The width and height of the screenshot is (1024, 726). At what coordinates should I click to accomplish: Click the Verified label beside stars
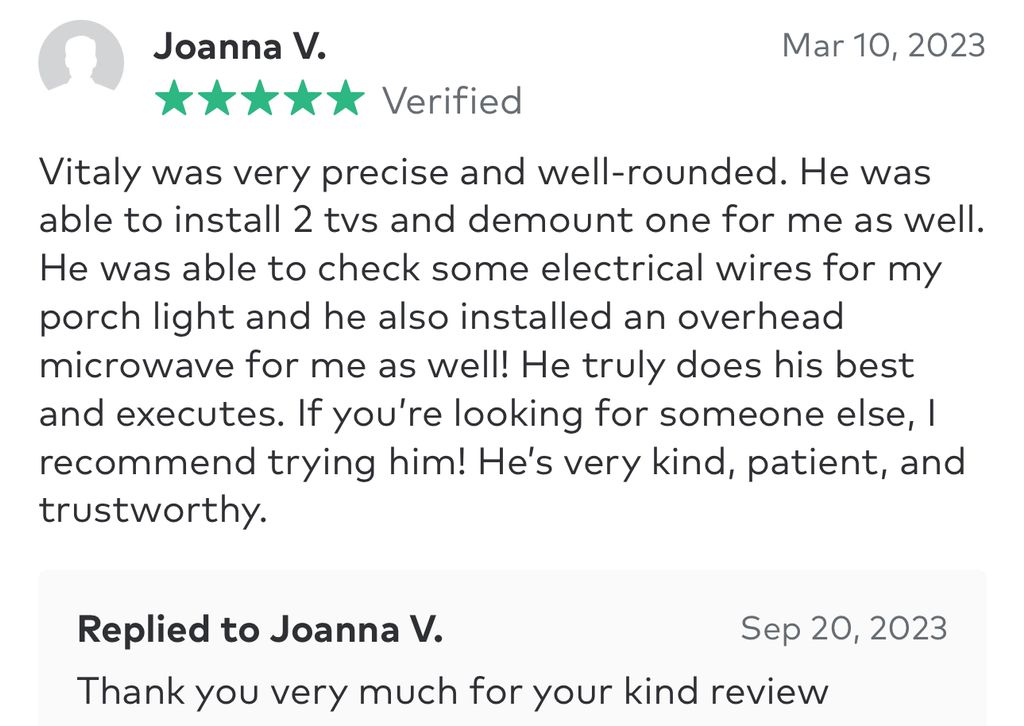pyautogui.click(x=452, y=101)
